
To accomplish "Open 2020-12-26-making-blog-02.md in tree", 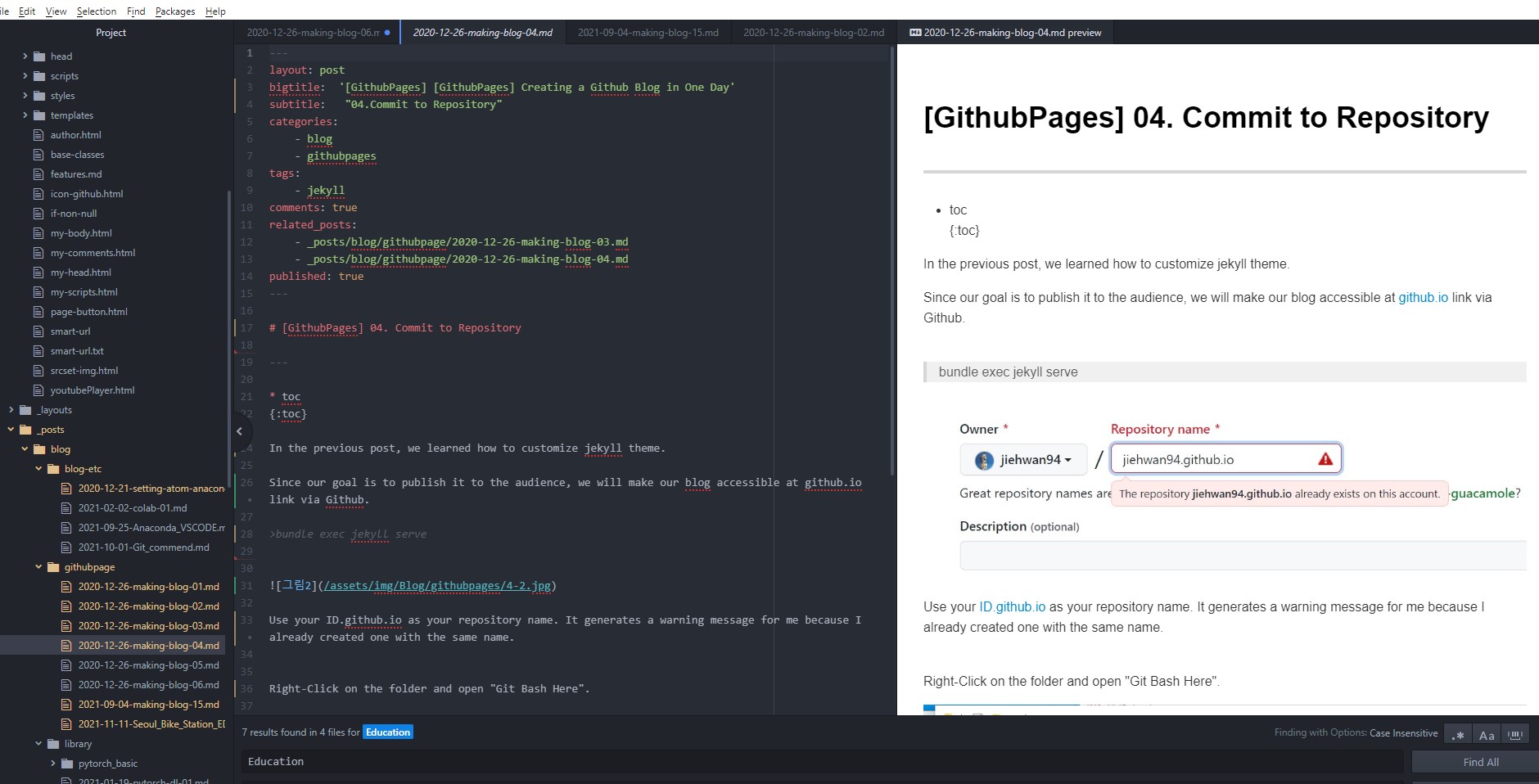I will point(149,606).
